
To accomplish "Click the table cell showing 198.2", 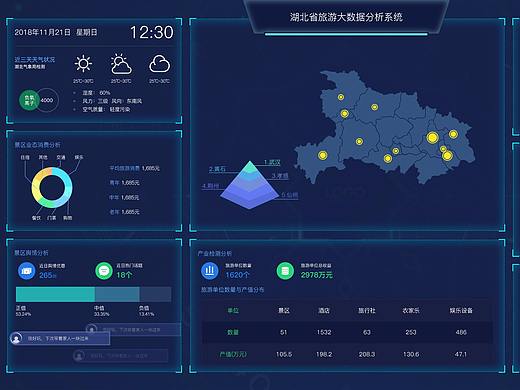I will point(324,354).
